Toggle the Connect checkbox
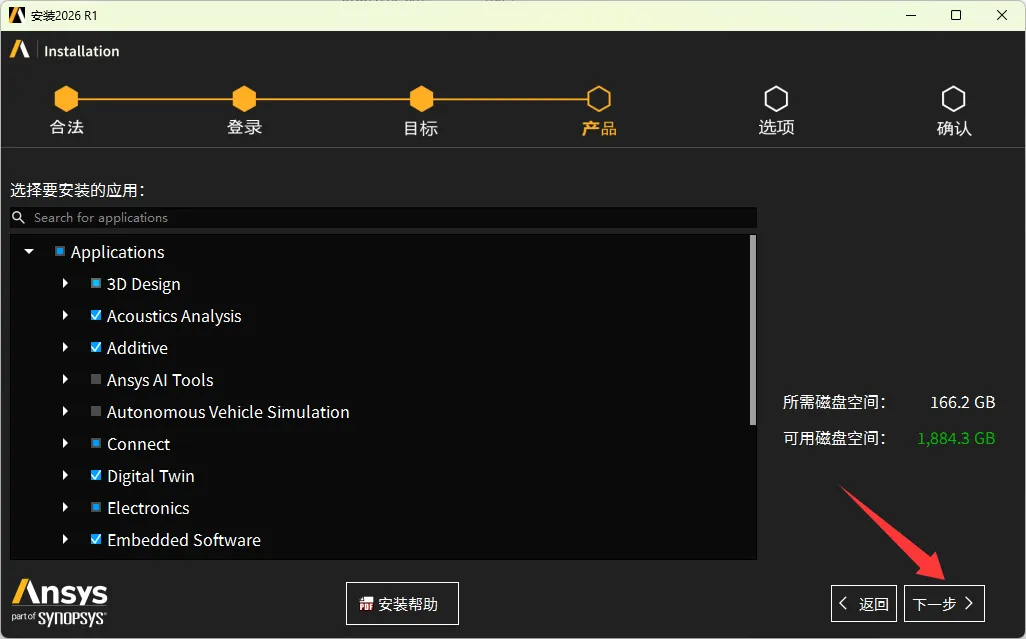The width and height of the screenshot is (1026, 639). 96,443
